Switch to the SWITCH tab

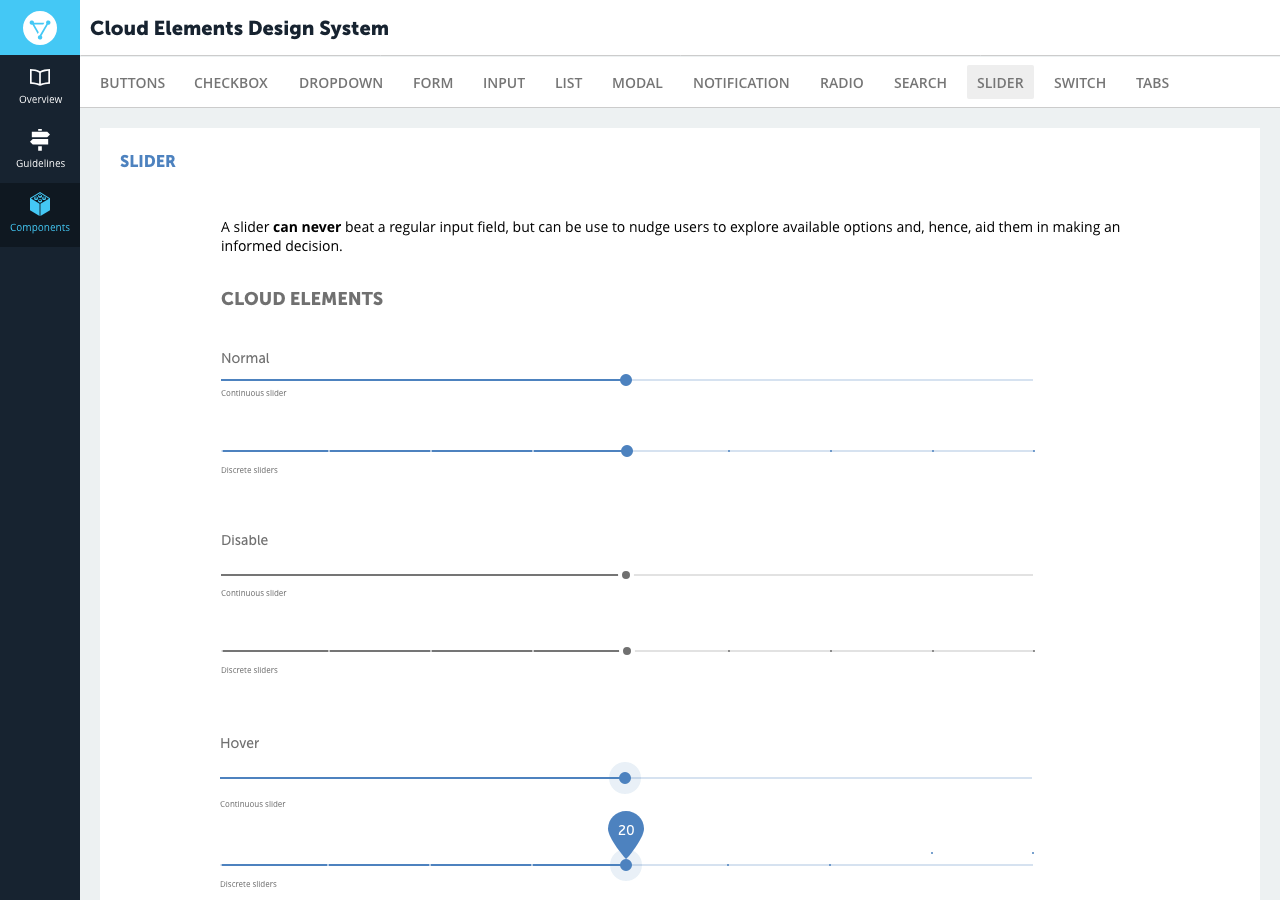pos(1080,83)
